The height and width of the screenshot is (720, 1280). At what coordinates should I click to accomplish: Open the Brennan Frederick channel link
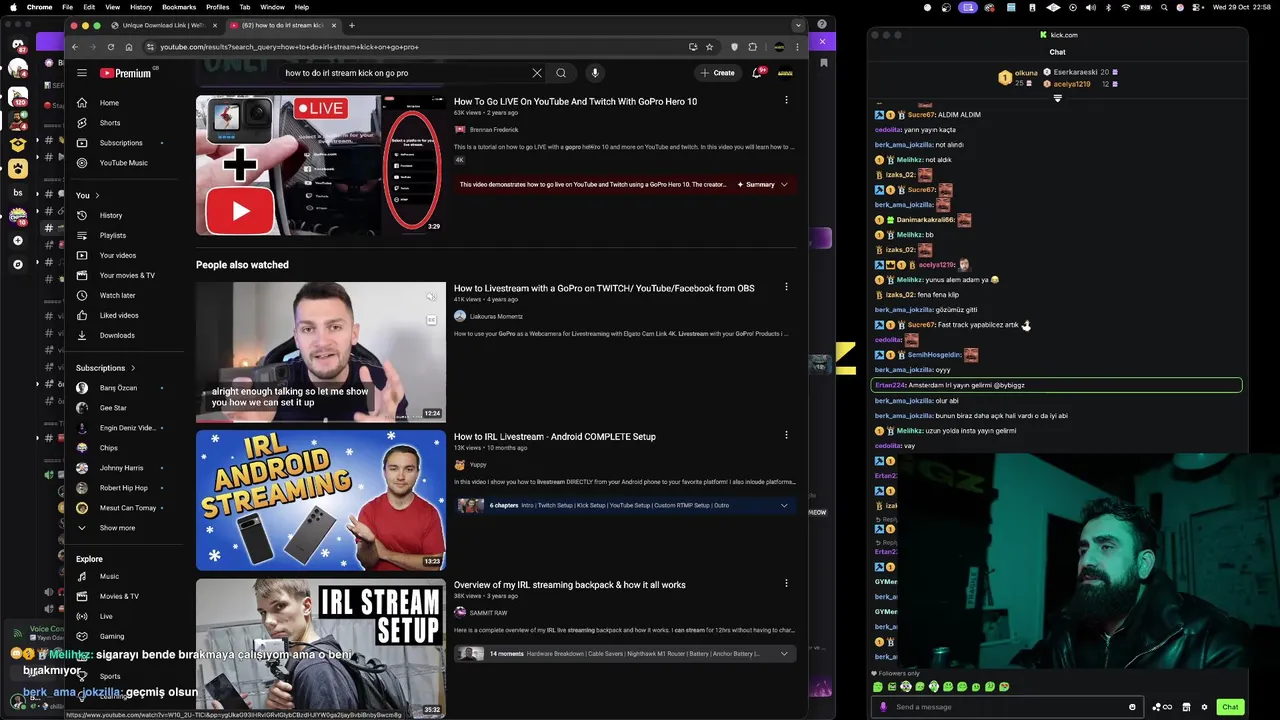[x=494, y=130]
